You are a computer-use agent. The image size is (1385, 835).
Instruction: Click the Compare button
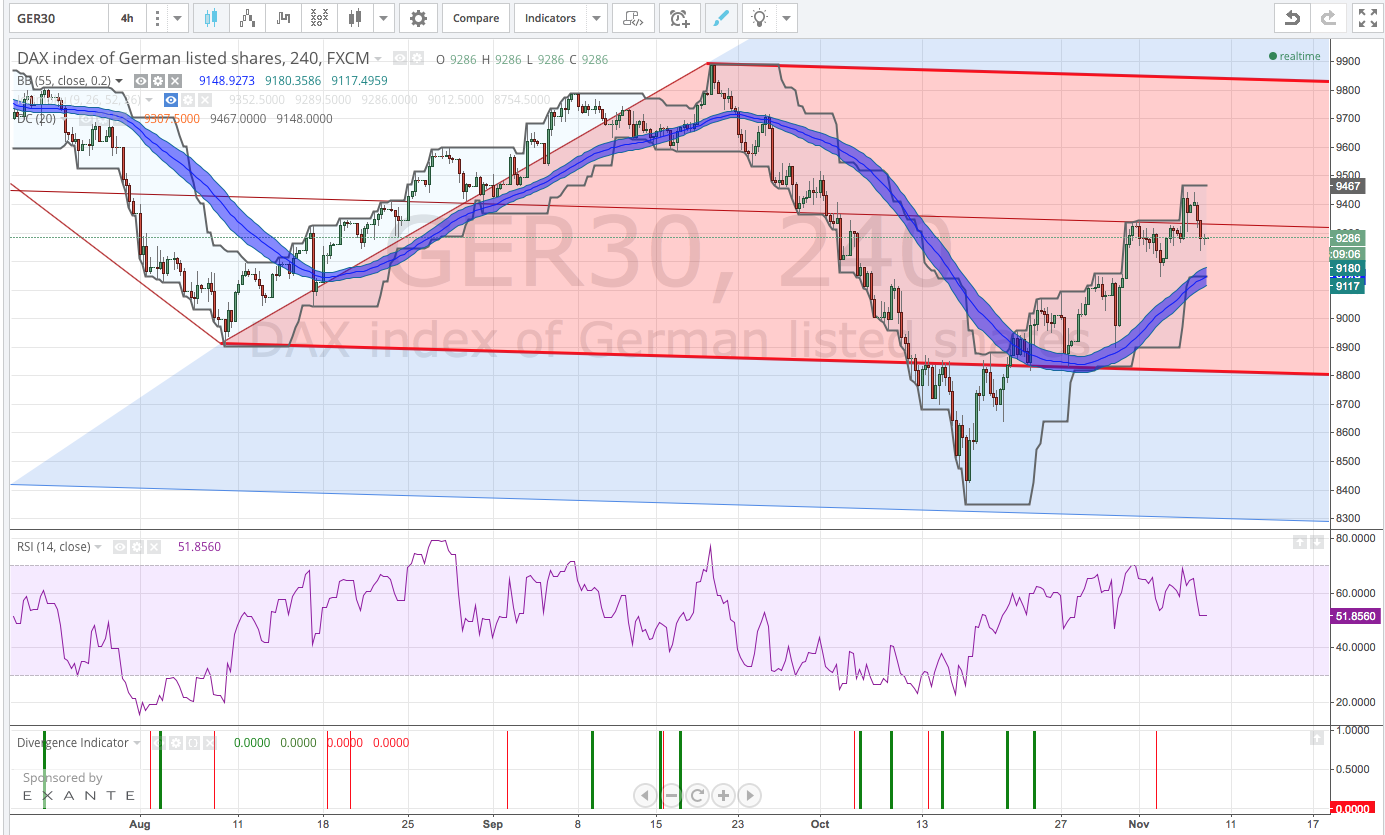(x=476, y=18)
